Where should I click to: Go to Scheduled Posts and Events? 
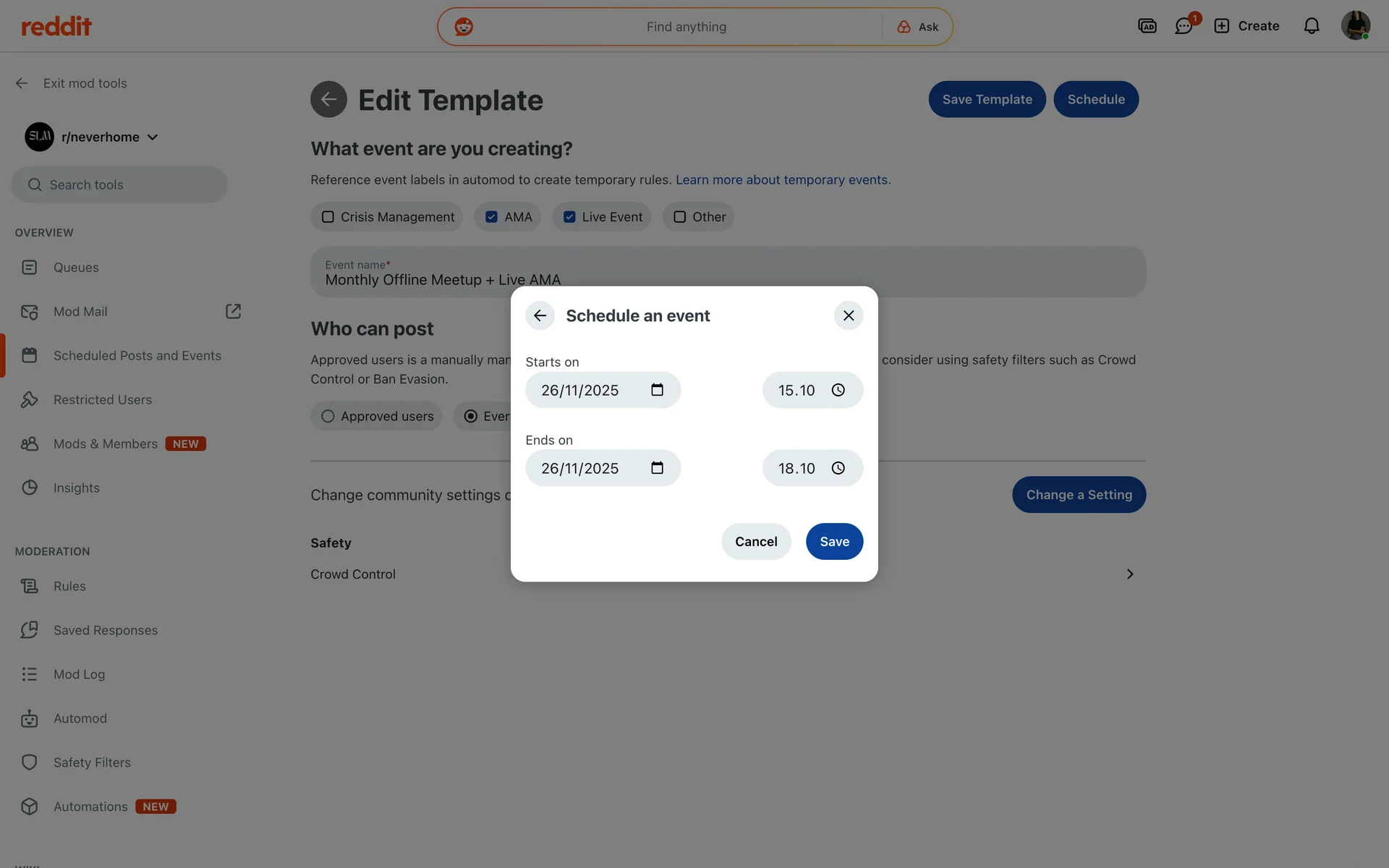click(137, 355)
